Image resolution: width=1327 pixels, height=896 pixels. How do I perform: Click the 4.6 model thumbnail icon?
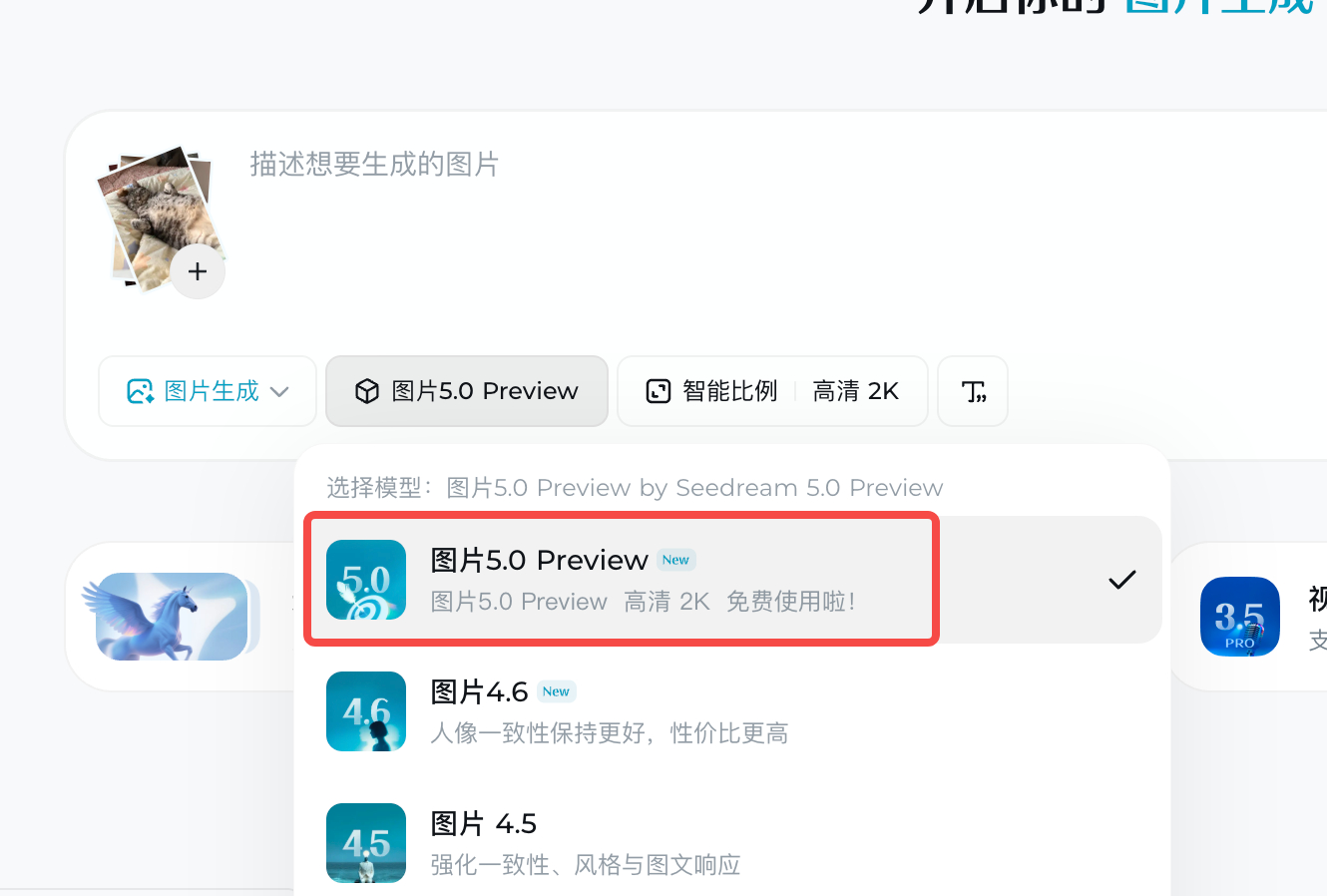366,711
